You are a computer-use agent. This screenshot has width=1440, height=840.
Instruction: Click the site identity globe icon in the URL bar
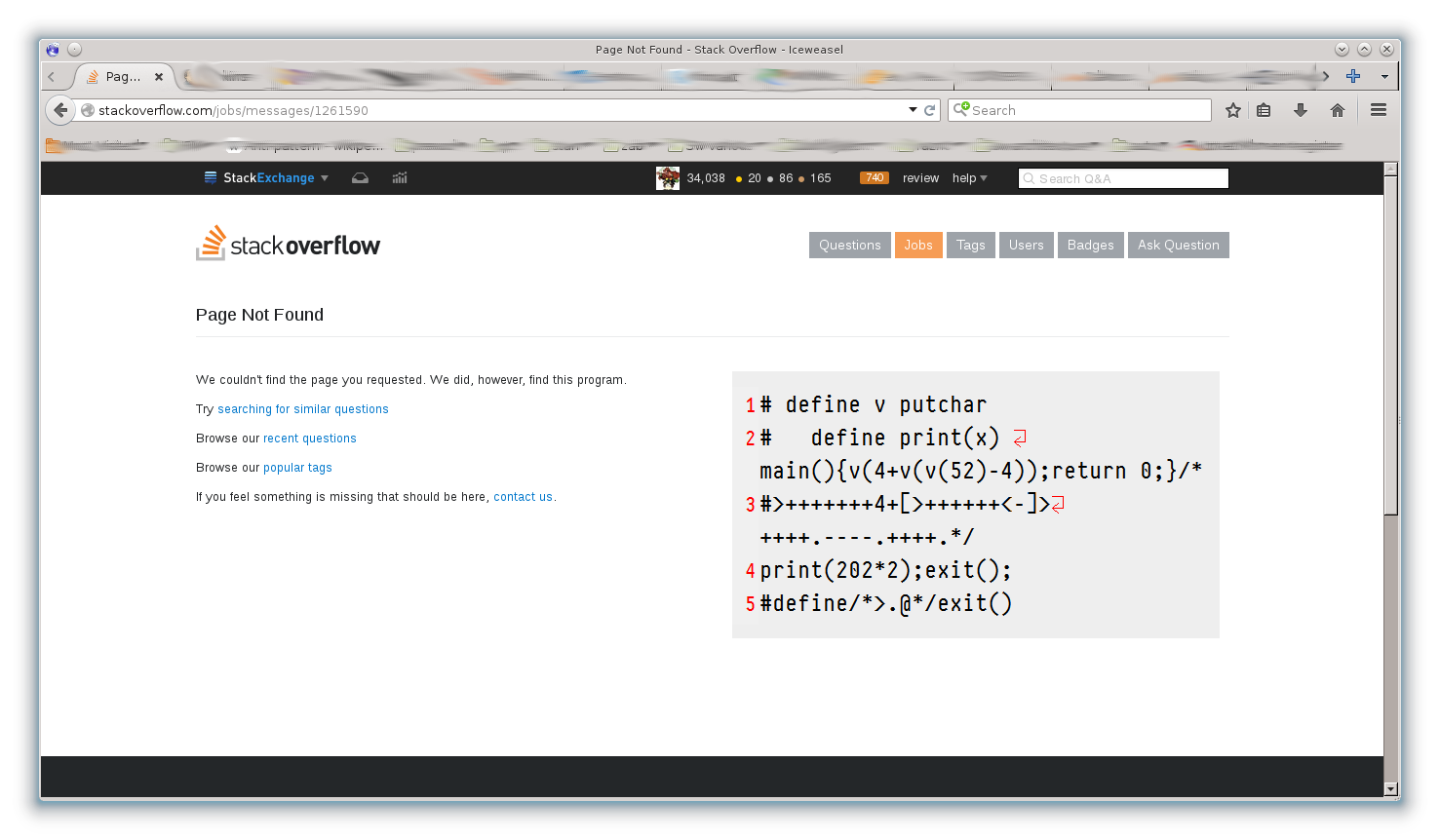coord(88,110)
